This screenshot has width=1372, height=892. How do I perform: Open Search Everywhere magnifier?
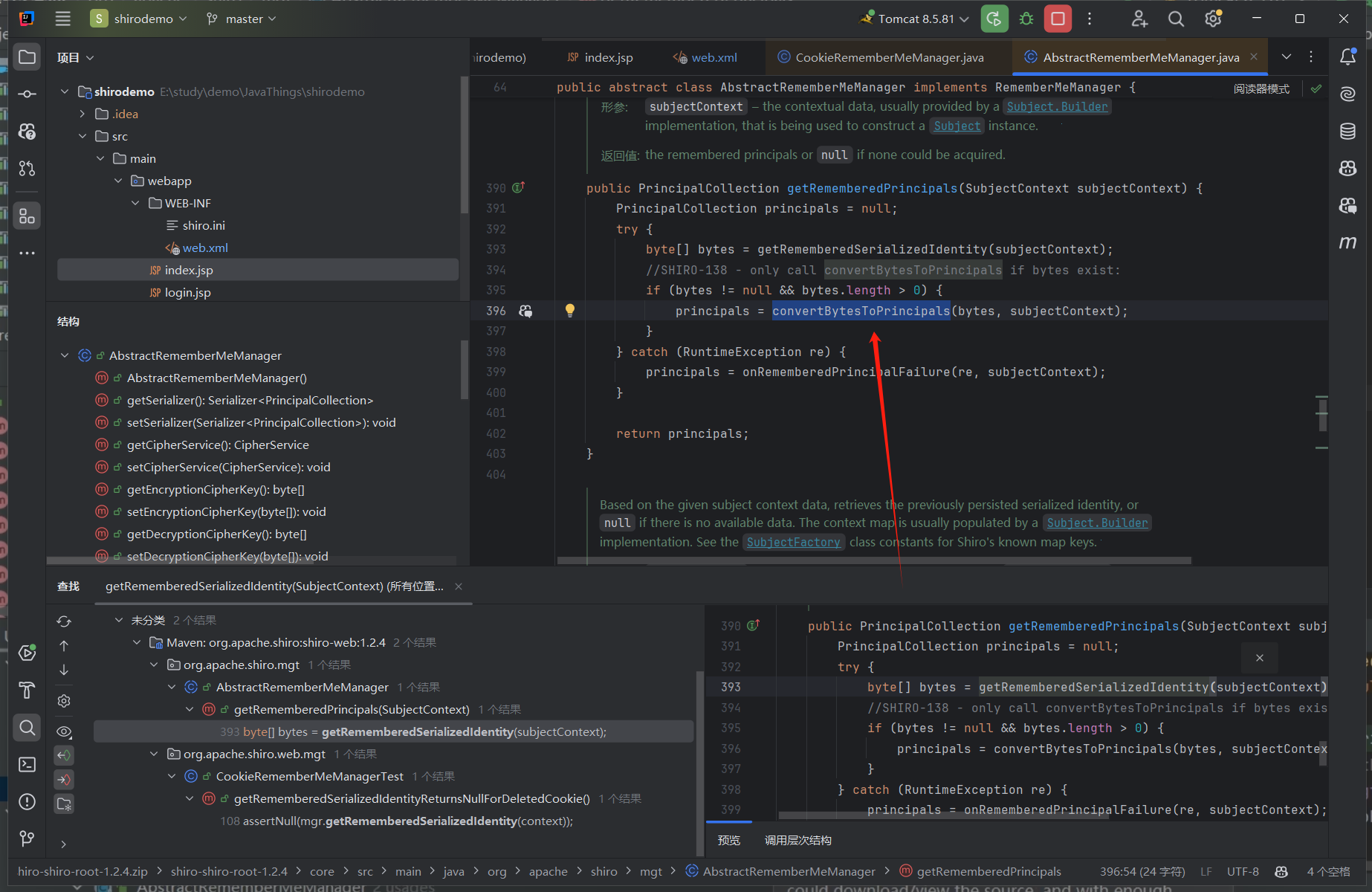(1176, 19)
